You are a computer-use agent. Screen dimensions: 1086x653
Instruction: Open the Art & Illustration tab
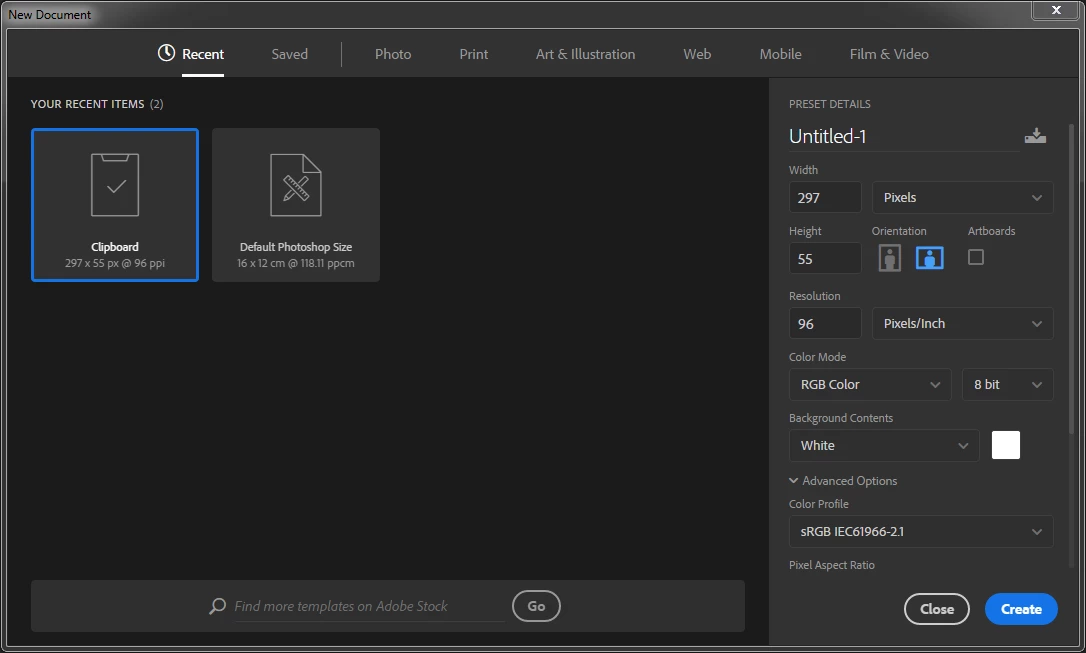[585, 54]
